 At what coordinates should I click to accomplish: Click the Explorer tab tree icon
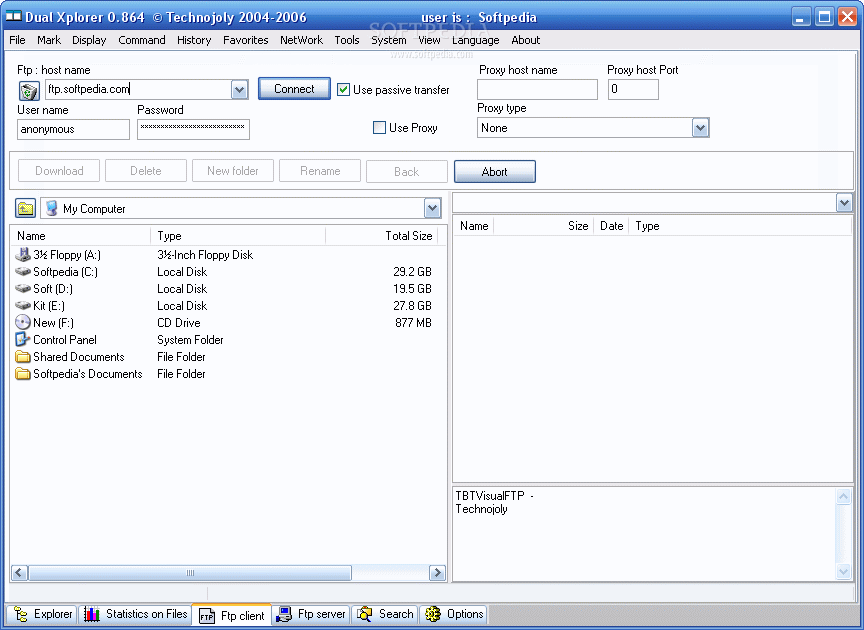click(21, 614)
